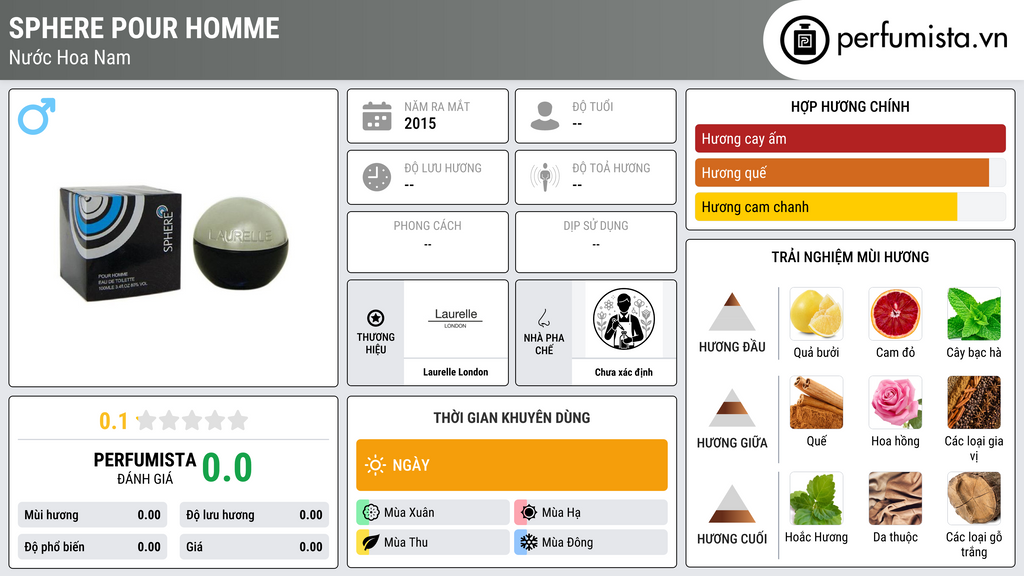The width and height of the screenshot is (1024, 576).
Task: Click the perfumista.vn logo icon
Action: click(x=804, y=40)
